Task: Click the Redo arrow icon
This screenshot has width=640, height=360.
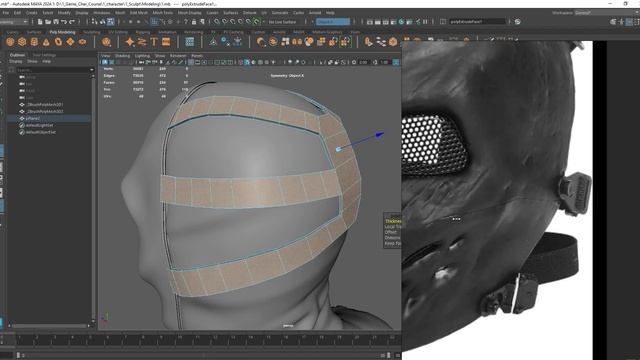Action: [72, 22]
